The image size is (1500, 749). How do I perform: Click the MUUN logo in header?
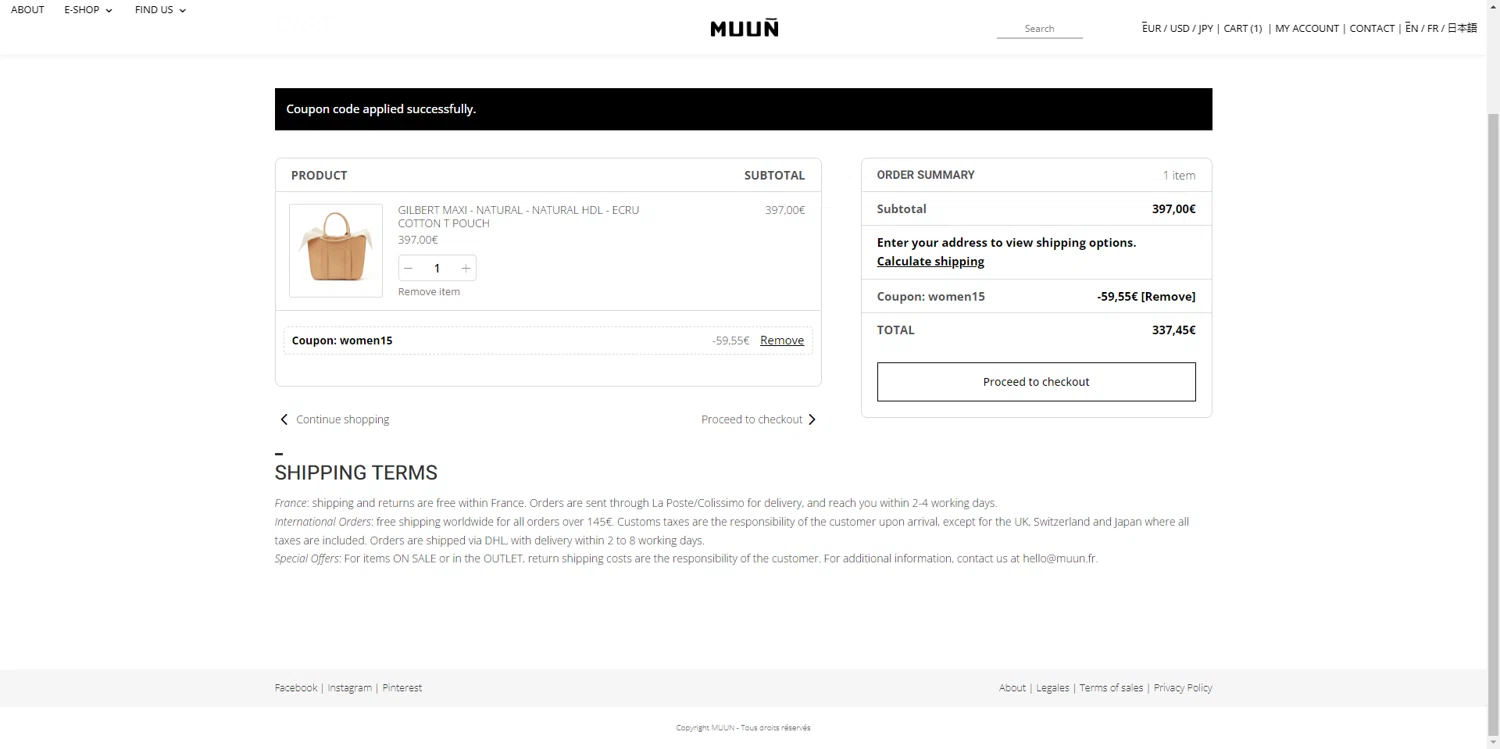pyautogui.click(x=744, y=28)
